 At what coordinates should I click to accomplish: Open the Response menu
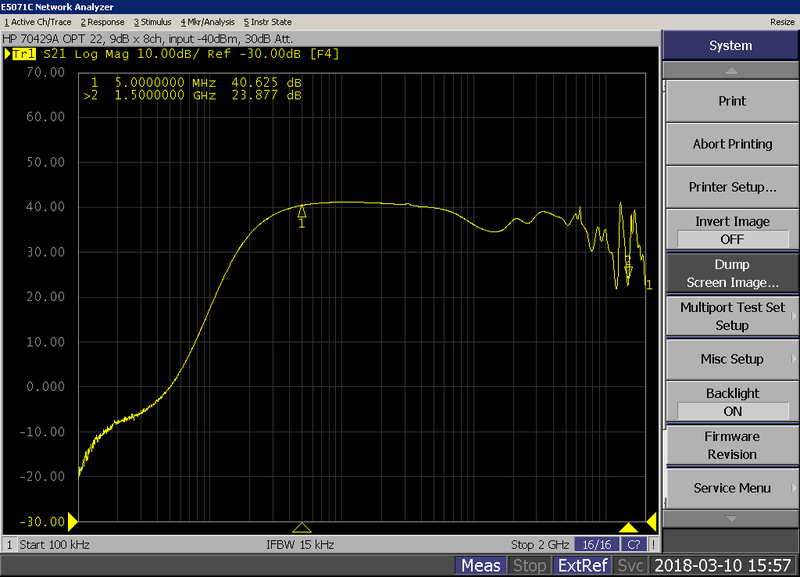[103, 21]
